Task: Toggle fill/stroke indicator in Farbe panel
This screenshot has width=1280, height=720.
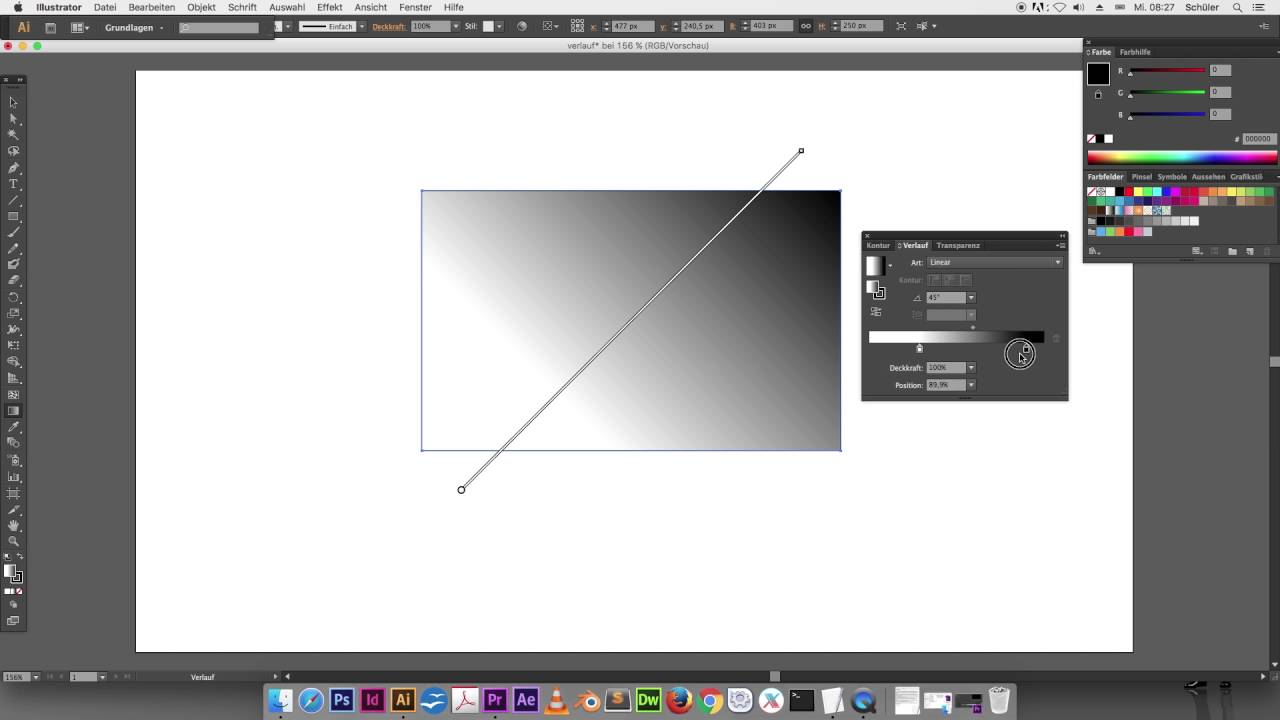Action: 1098,73
